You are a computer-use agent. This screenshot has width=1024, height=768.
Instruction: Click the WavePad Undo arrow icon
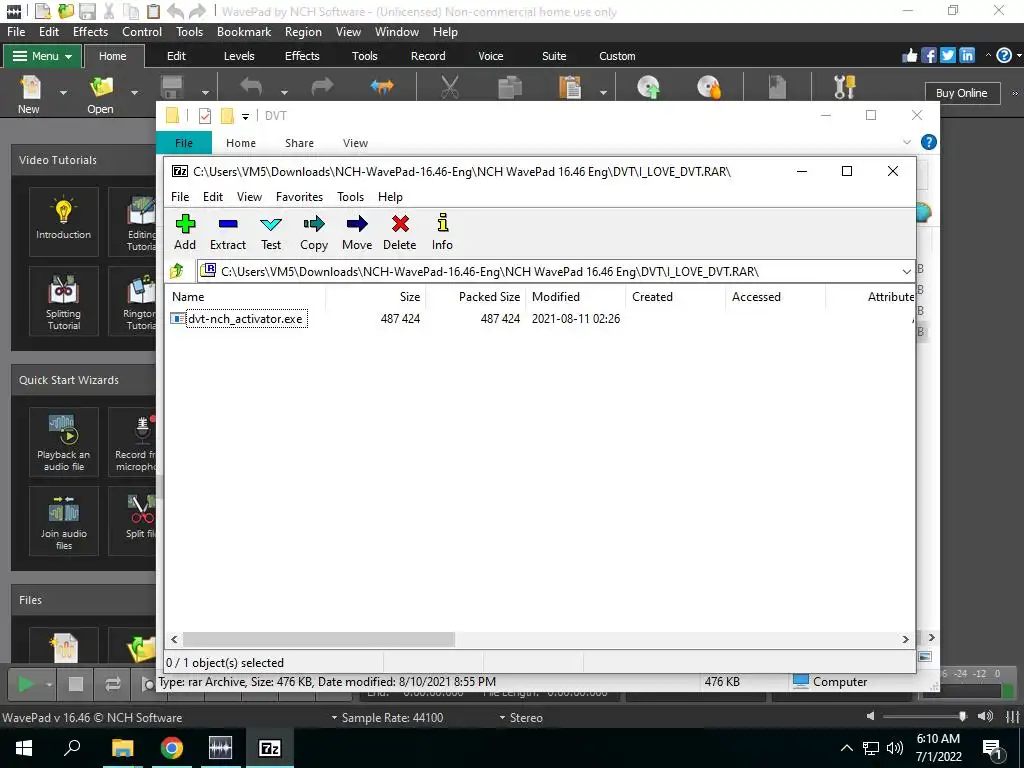pyautogui.click(x=251, y=86)
